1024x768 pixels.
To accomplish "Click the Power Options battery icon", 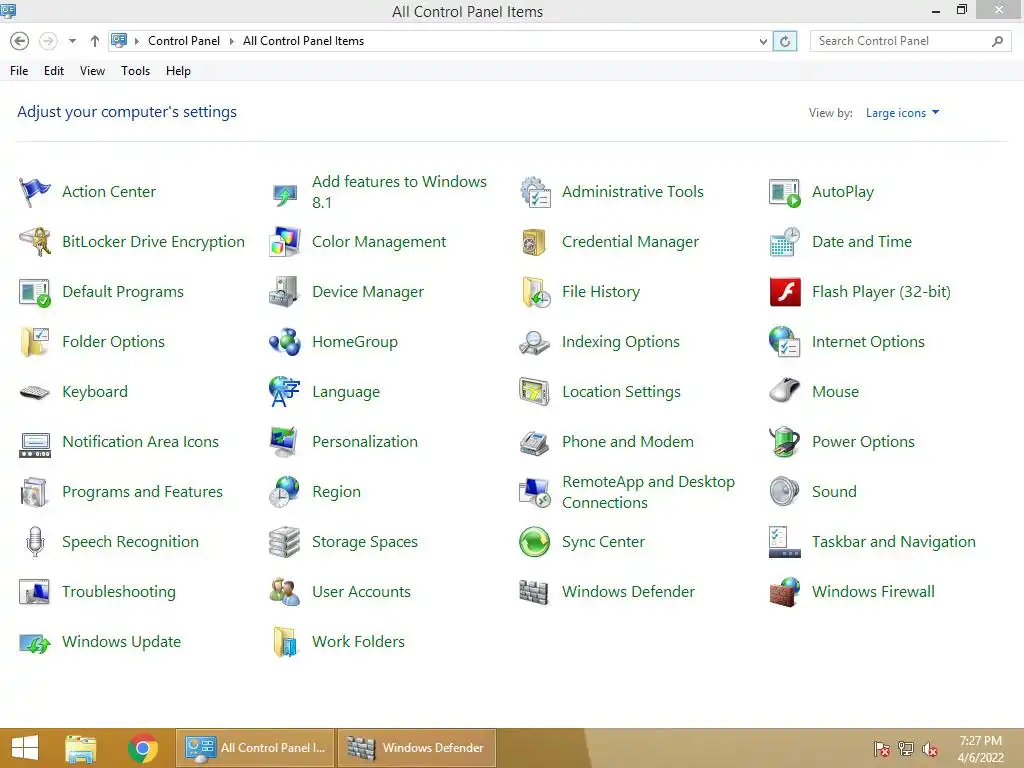I will 785,442.
